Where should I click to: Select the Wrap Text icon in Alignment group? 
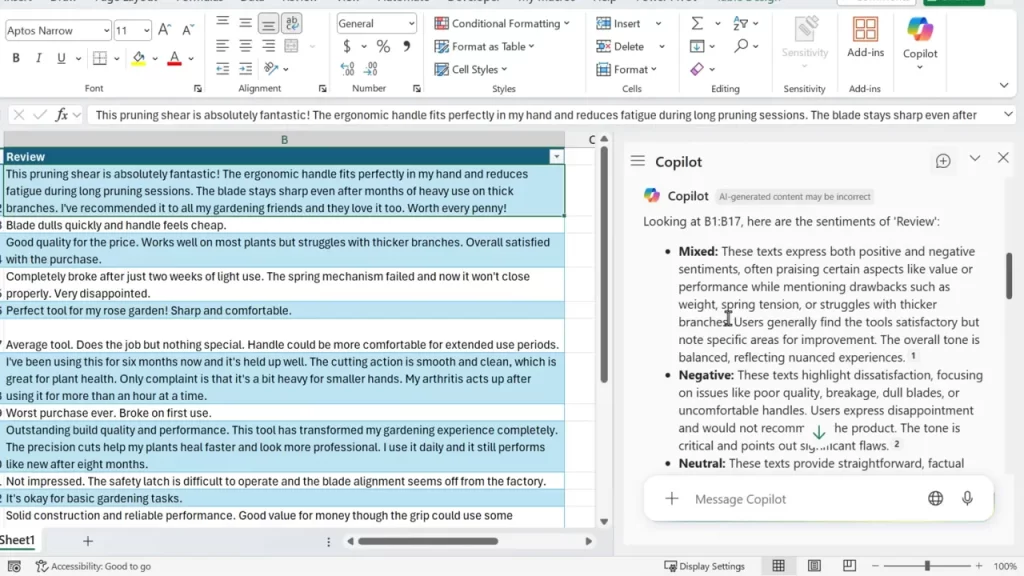point(291,22)
